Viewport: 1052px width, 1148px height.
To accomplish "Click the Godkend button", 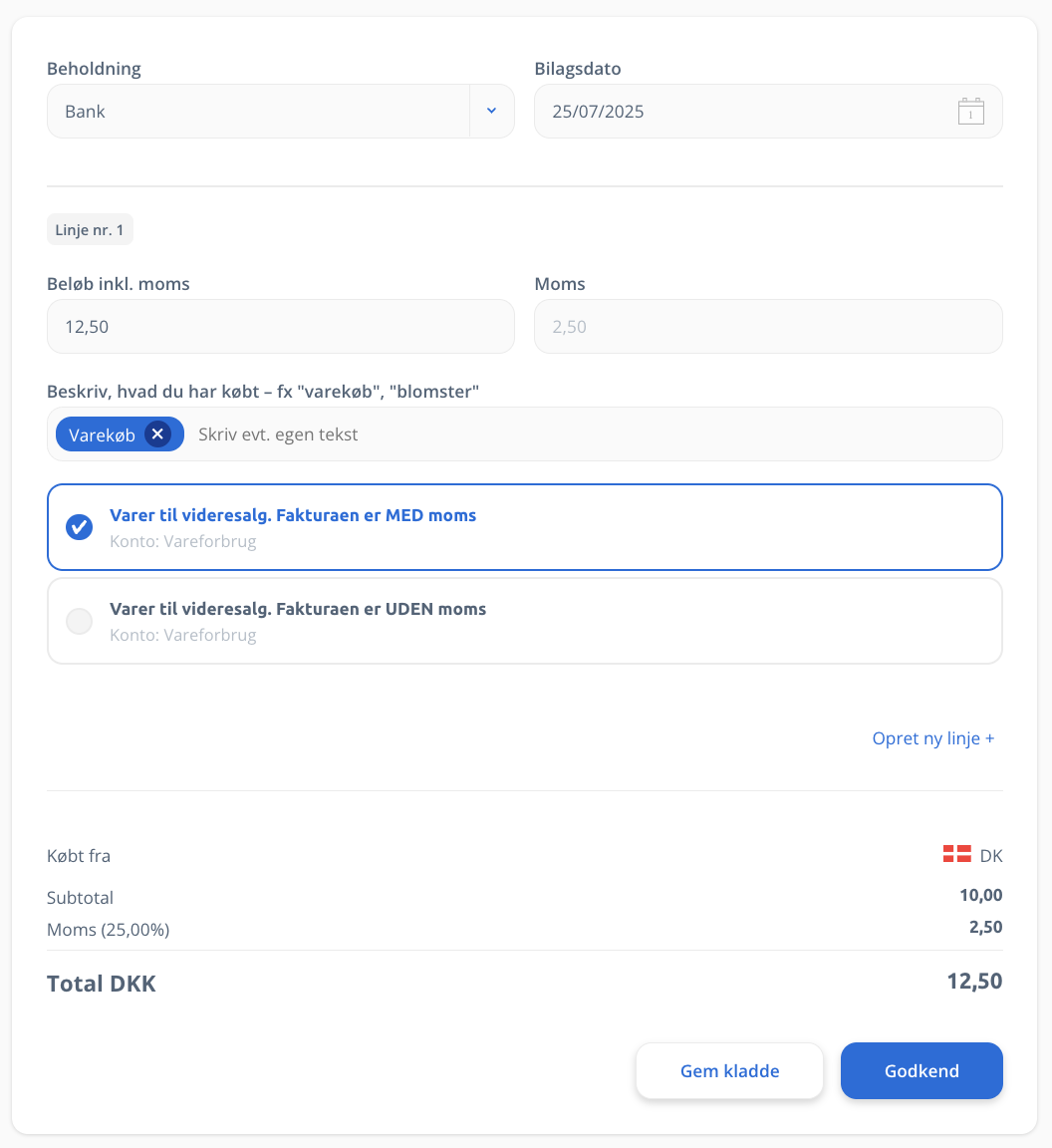I will 920,1071.
